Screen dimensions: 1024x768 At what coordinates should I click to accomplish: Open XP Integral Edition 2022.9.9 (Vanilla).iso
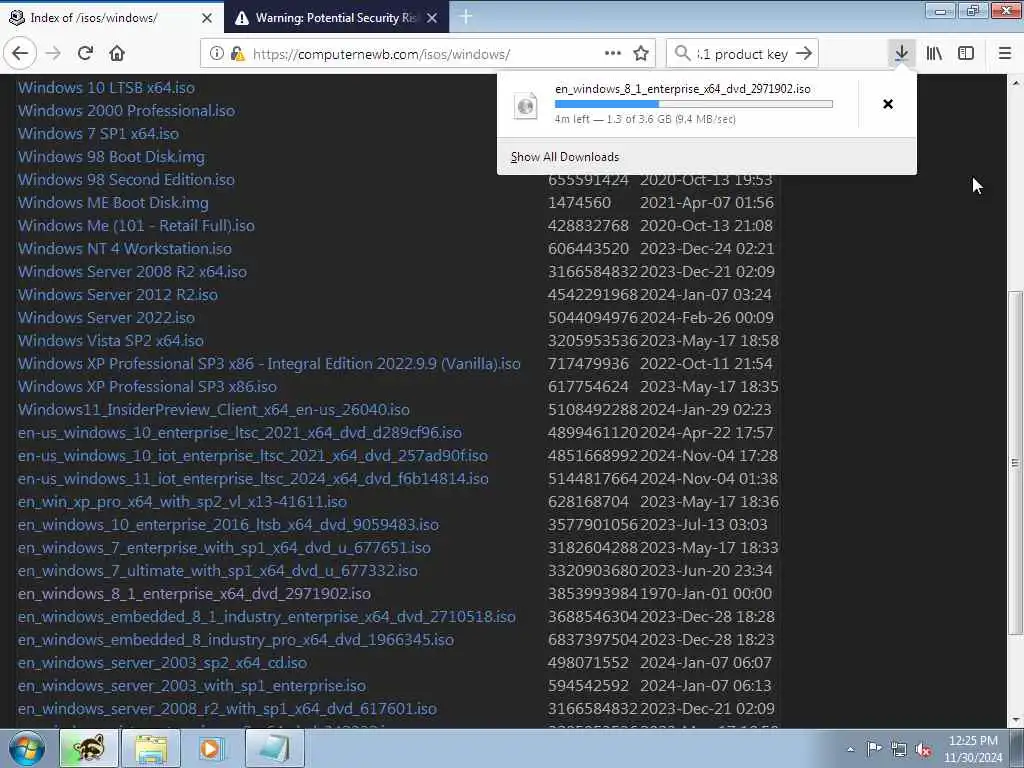coord(269,363)
